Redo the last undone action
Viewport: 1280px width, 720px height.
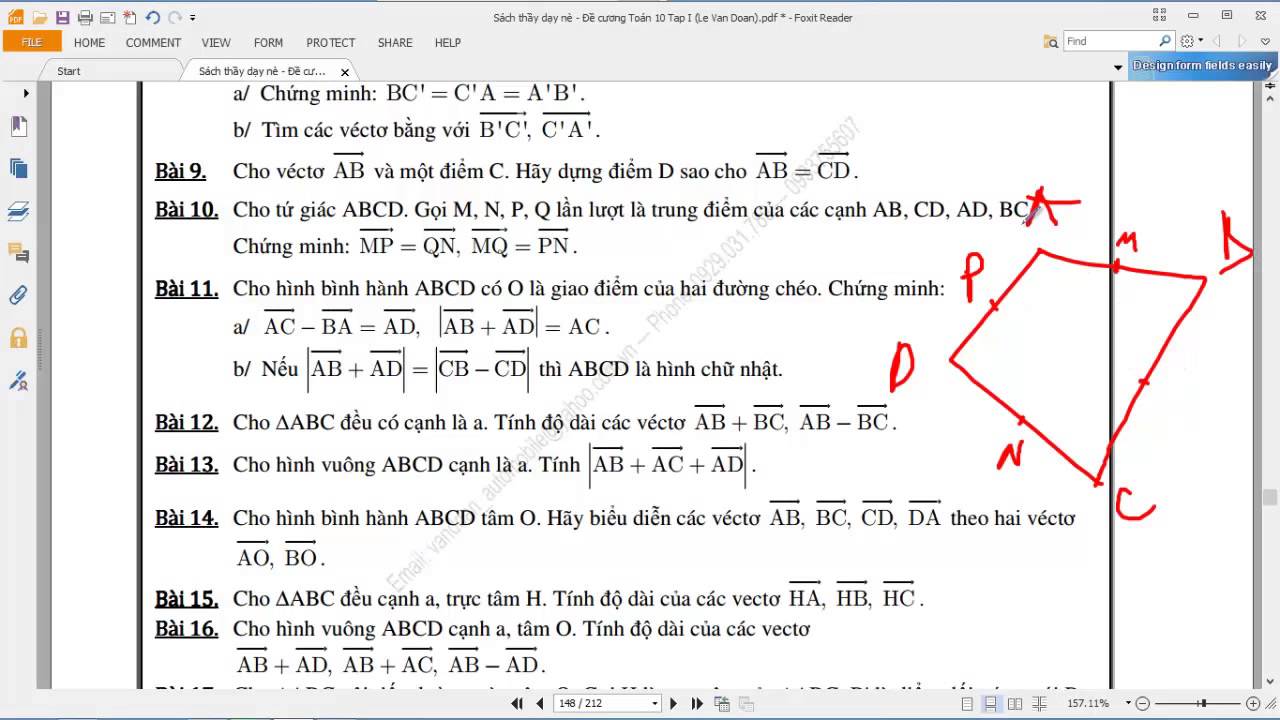pos(175,17)
